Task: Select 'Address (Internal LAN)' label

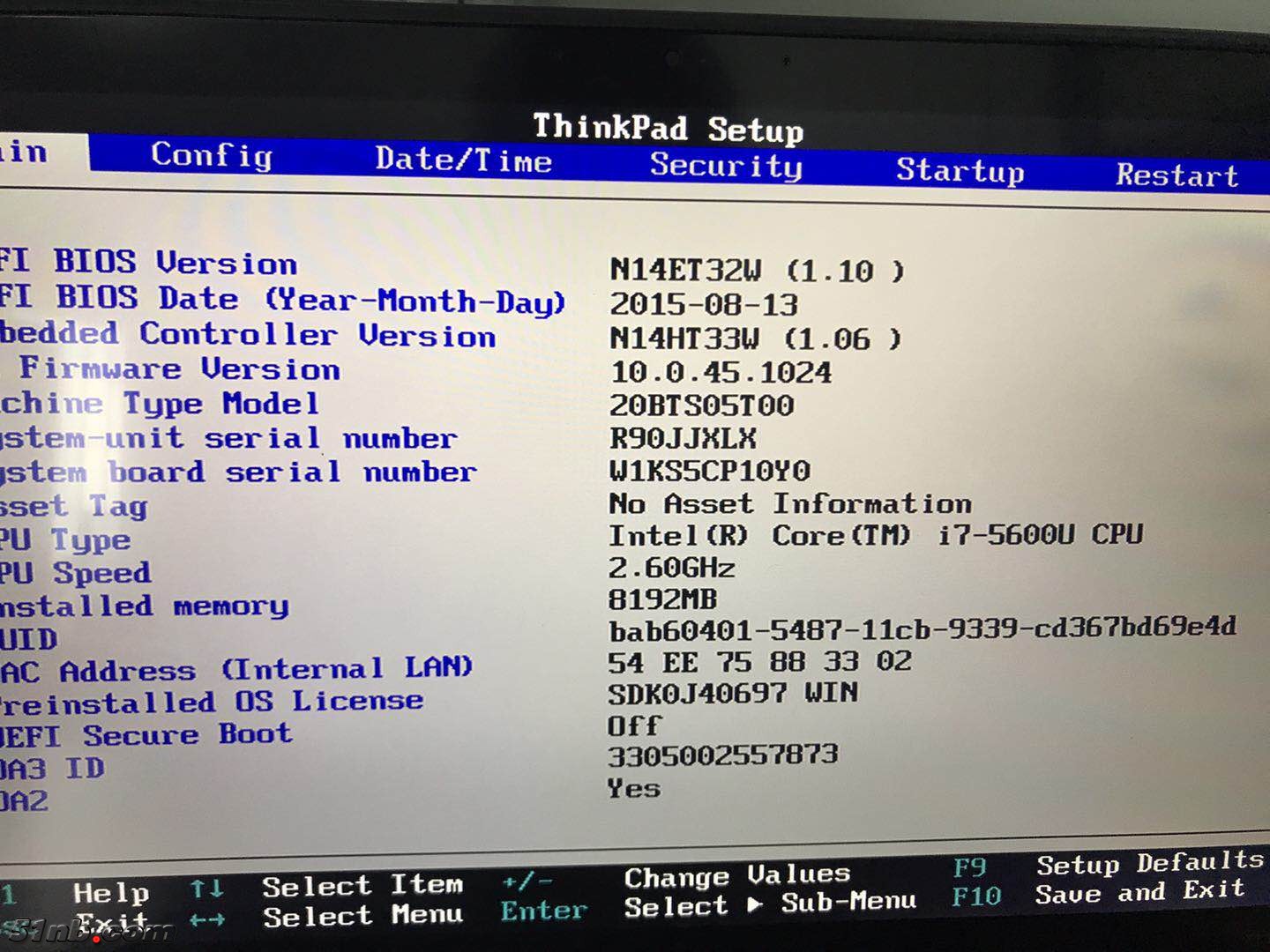Action: tap(266, 669)
